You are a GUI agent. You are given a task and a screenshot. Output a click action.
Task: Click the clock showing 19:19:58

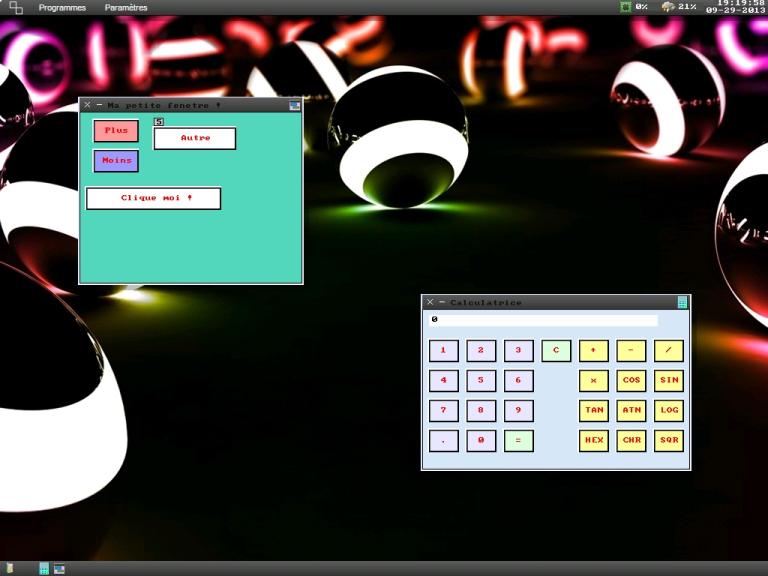click(742, 3)
